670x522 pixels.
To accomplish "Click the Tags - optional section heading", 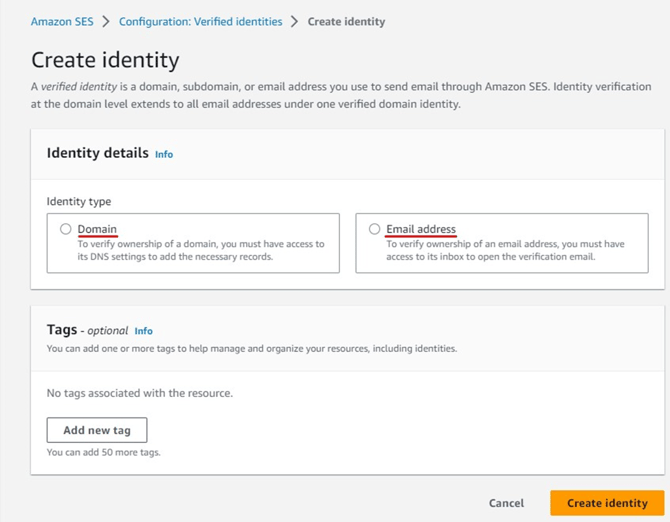I will pyautogui.click(x=87, y=330).
